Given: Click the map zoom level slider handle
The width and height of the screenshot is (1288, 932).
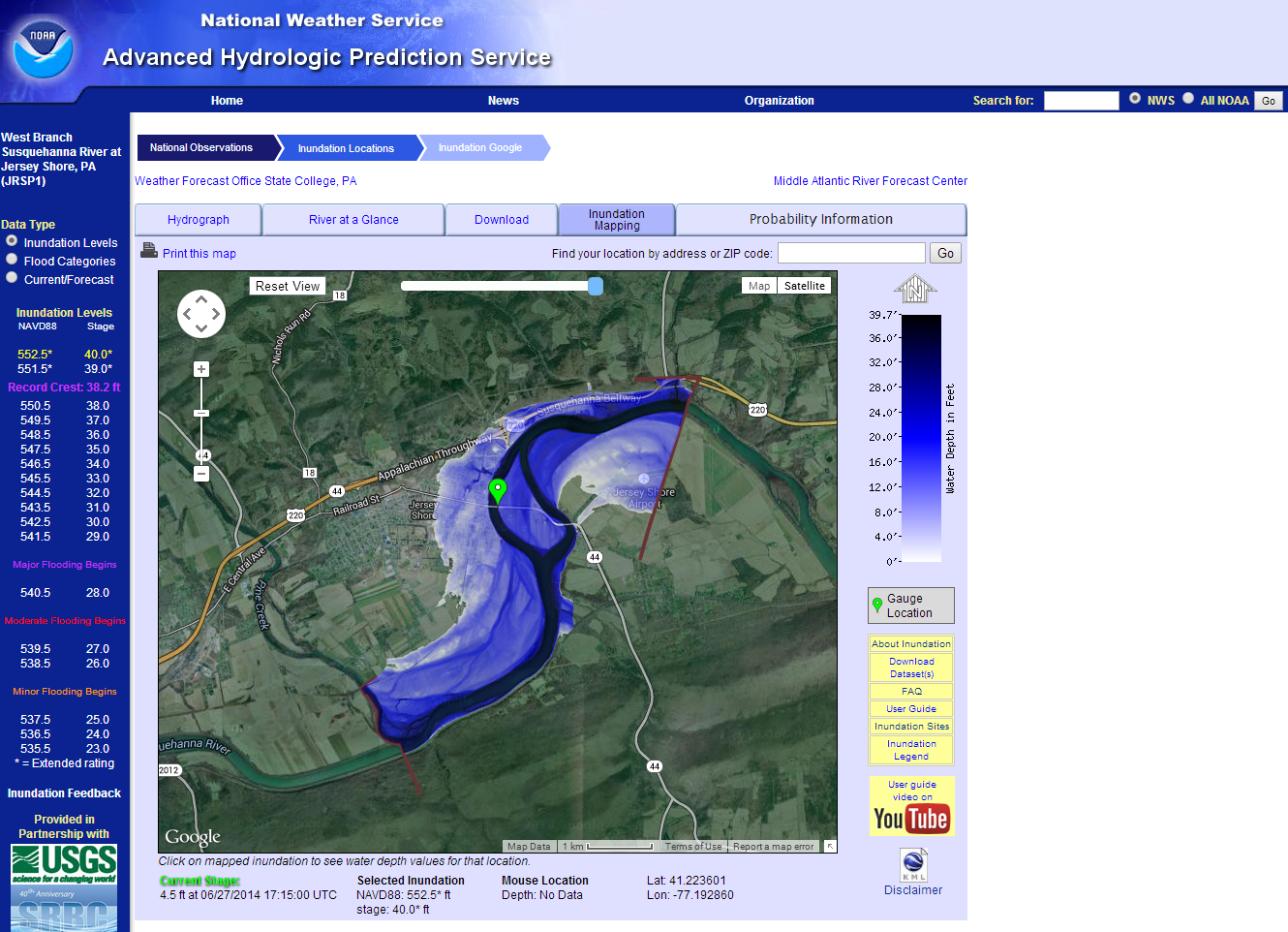Looking at the screenshot, I should [x=201, y=413].
